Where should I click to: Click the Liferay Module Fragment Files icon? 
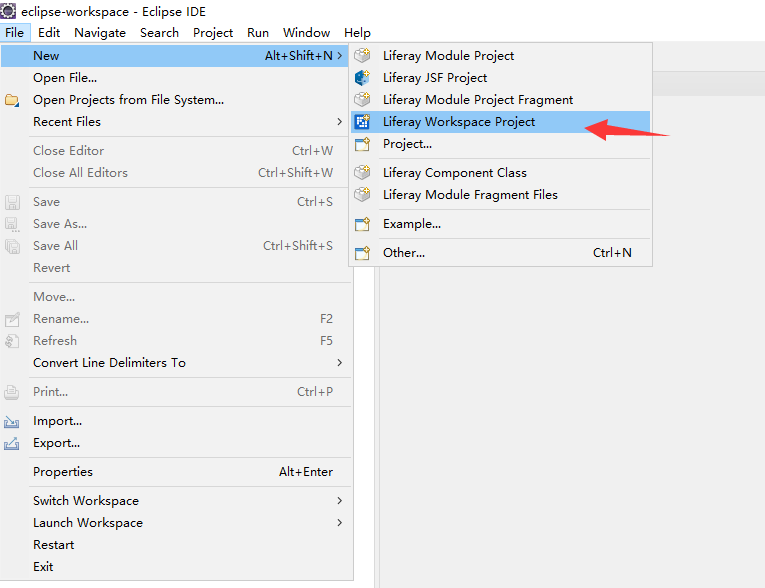tap(362, 194)
